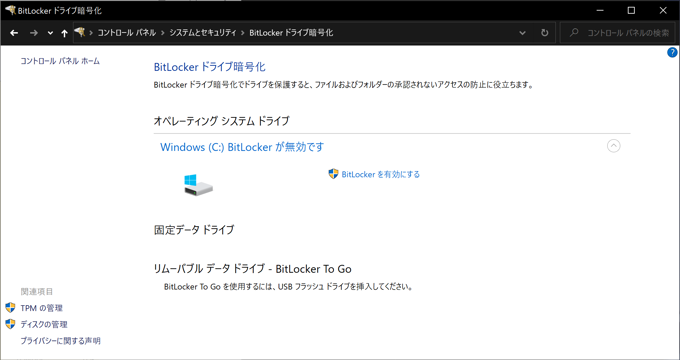The image size is (680, 360).
Task: Open システムとセキュリティ breadcrumb
Action: [203, 33]
